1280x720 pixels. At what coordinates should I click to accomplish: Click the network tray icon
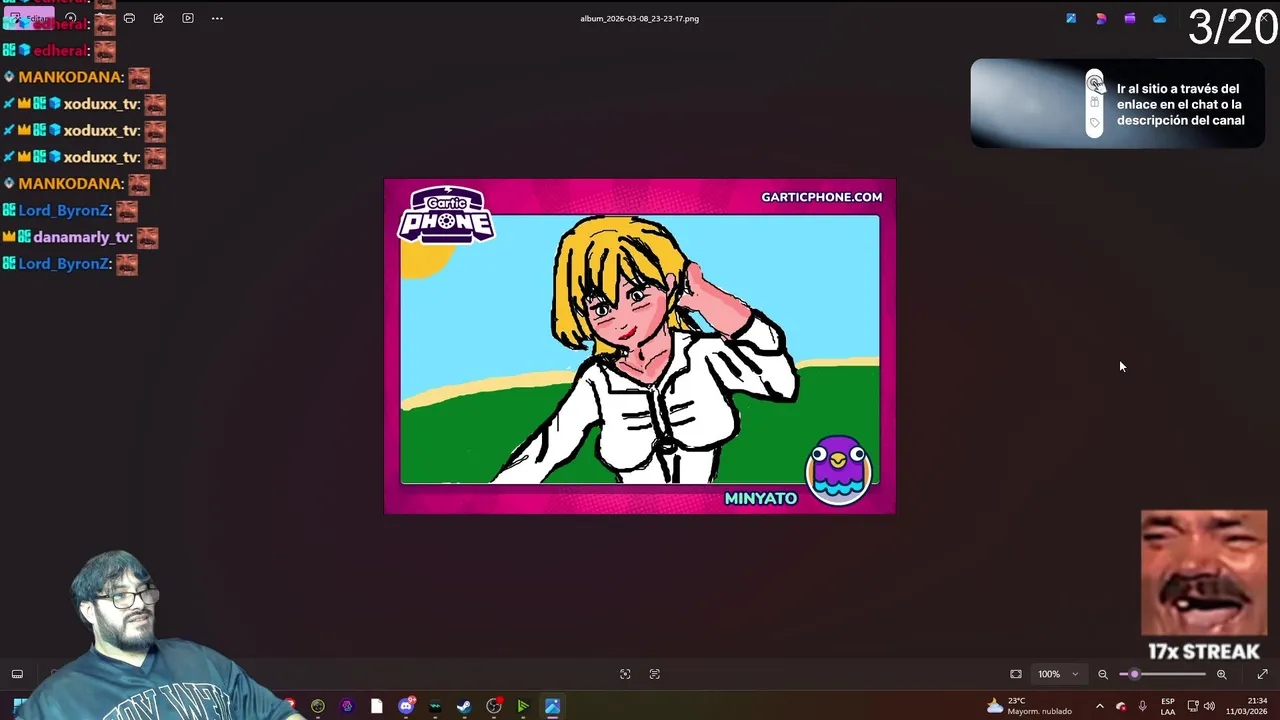[1192, 706]
